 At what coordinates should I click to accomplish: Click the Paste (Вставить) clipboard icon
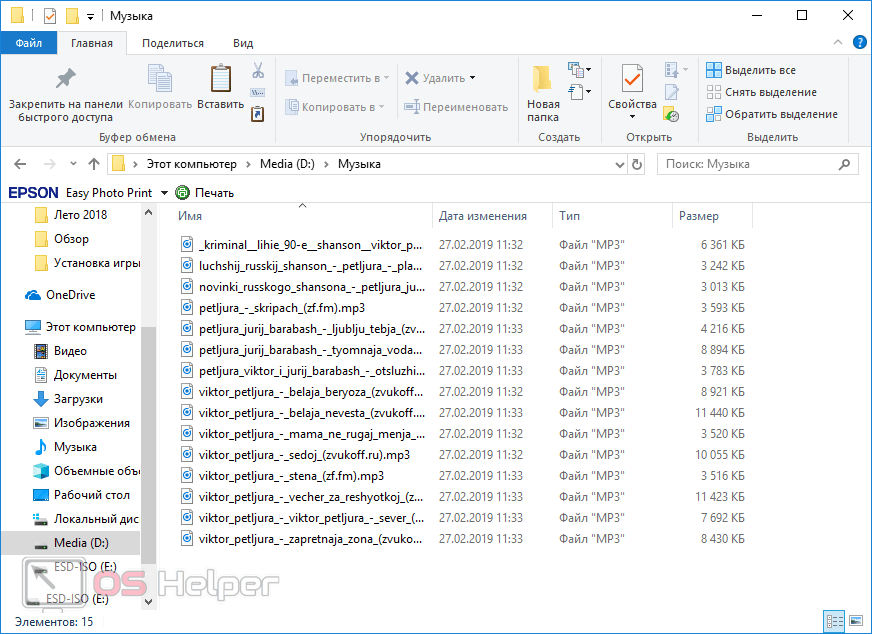[220, 79]
